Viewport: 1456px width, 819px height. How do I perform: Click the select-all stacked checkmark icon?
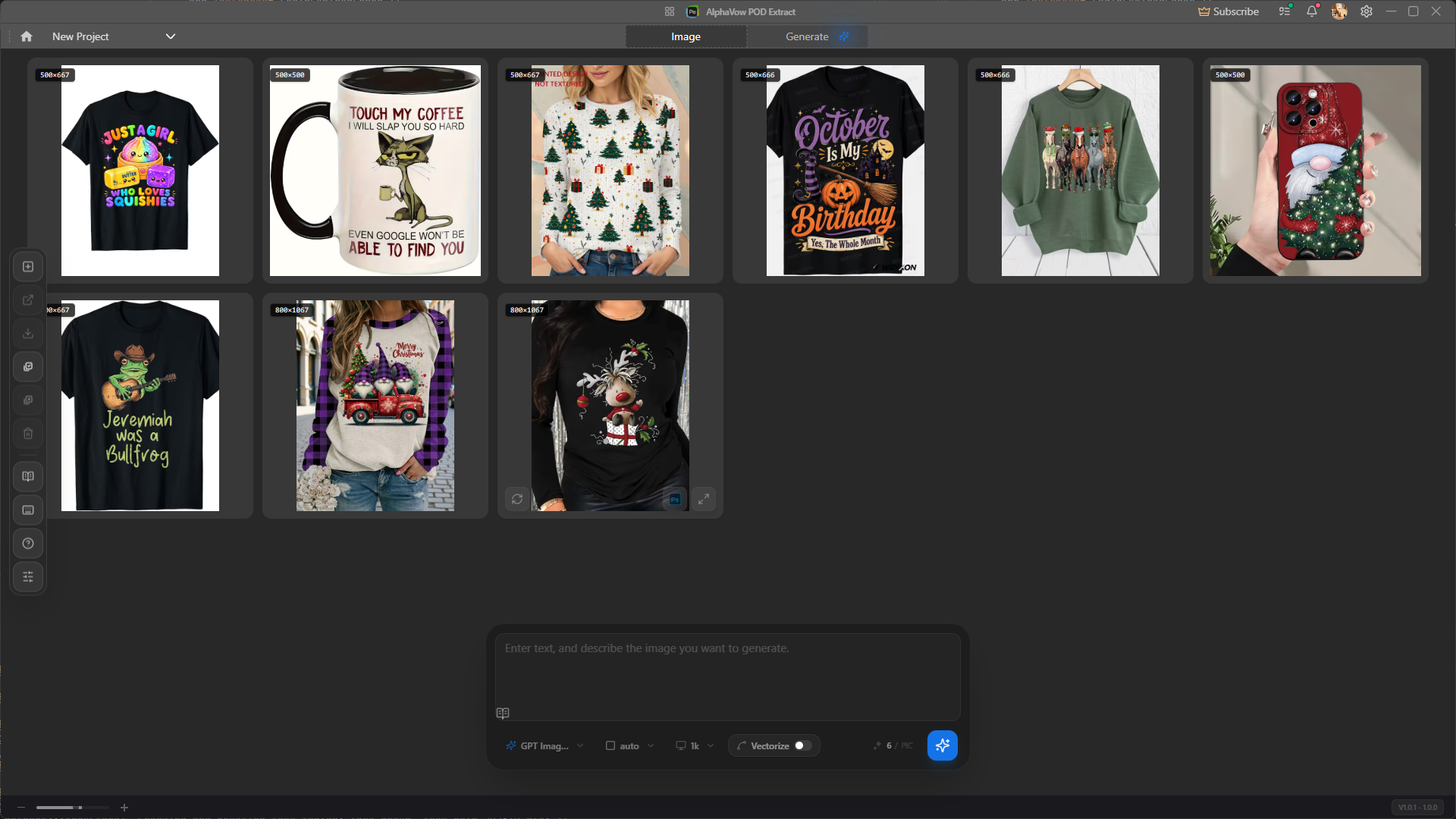tap(28, 367)
